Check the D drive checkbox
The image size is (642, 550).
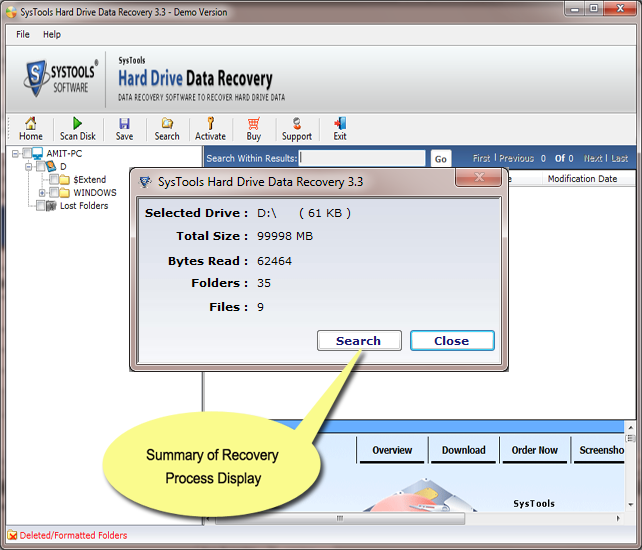(x=41, y=166)
